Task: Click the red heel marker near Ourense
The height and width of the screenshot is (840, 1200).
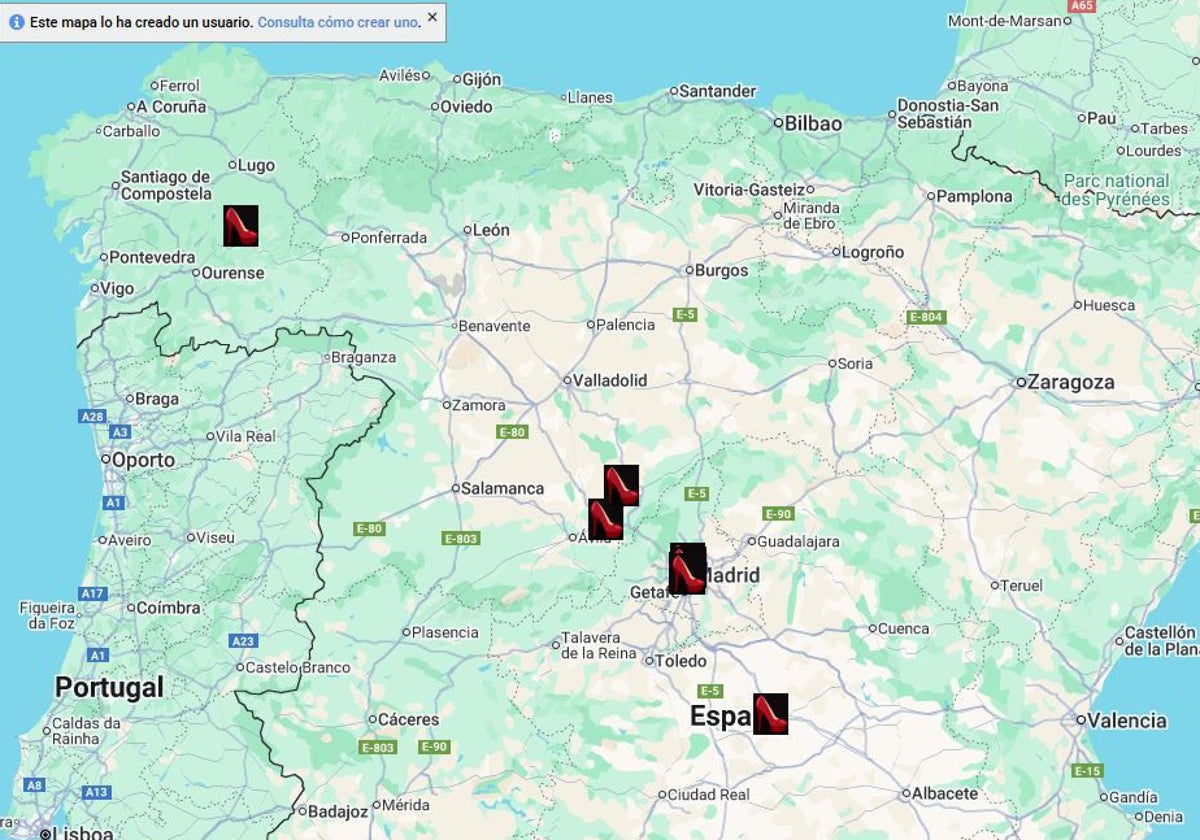Action: pyautogui.click(x=240, y=226)
